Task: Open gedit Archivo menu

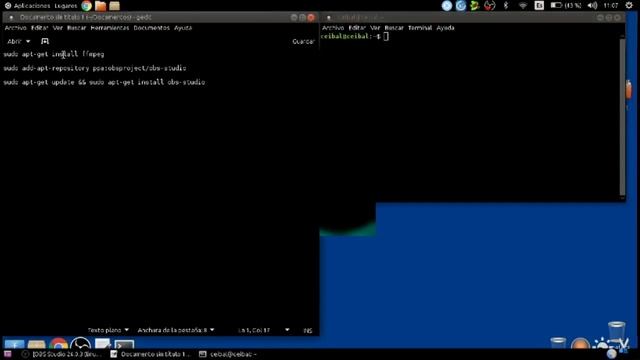Action: click(x=16, y=28)
